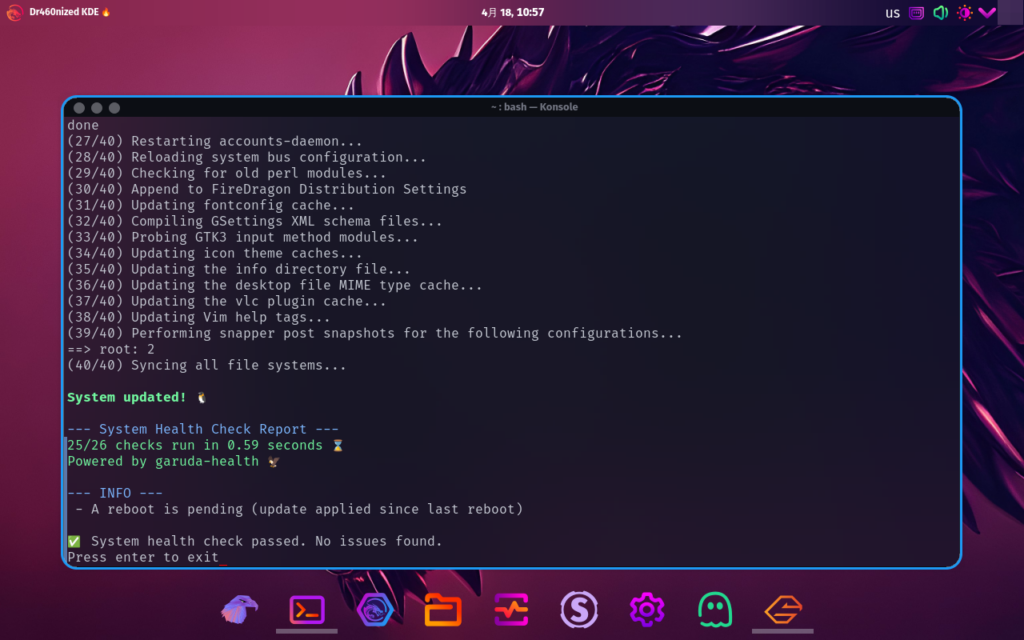Click the Konsole terminal icon in dock
The height and width of the screenshot is (640, 1024).
coord(306,609)
